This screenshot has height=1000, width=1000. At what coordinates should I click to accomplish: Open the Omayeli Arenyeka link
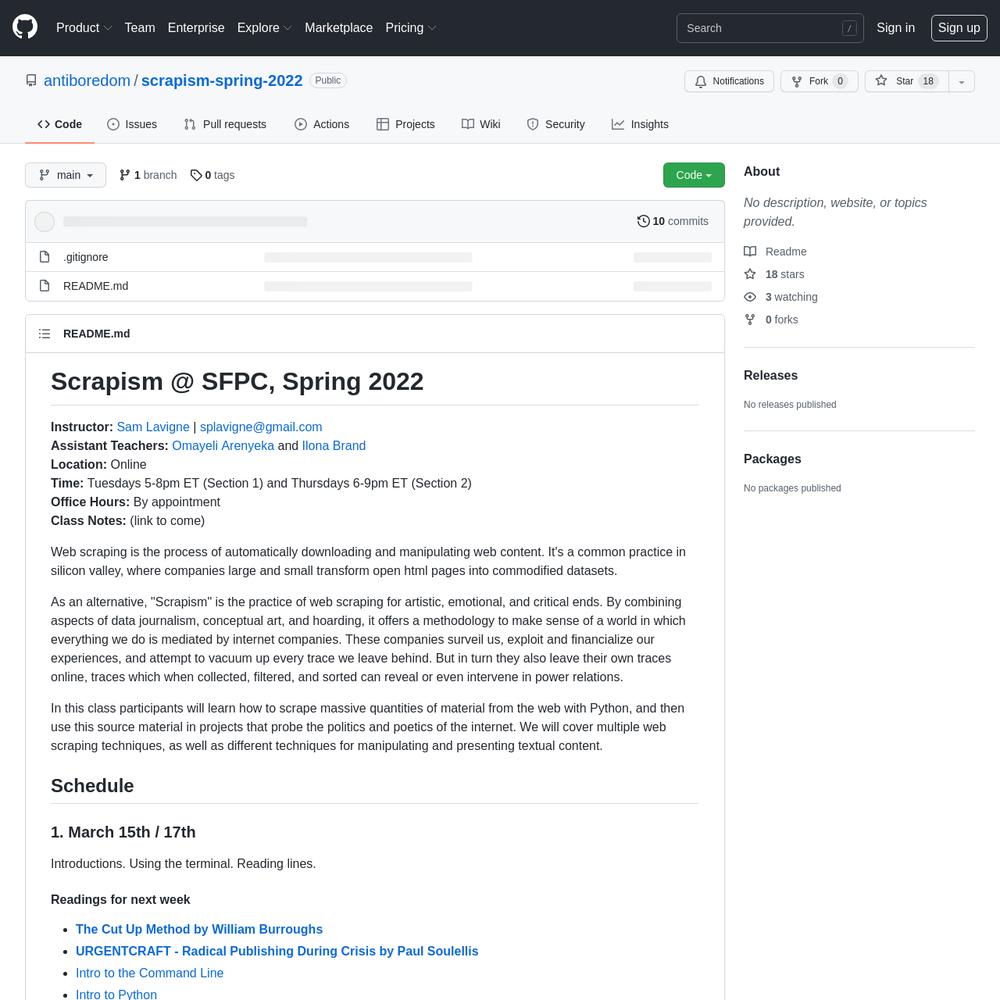tap(223, 446)
